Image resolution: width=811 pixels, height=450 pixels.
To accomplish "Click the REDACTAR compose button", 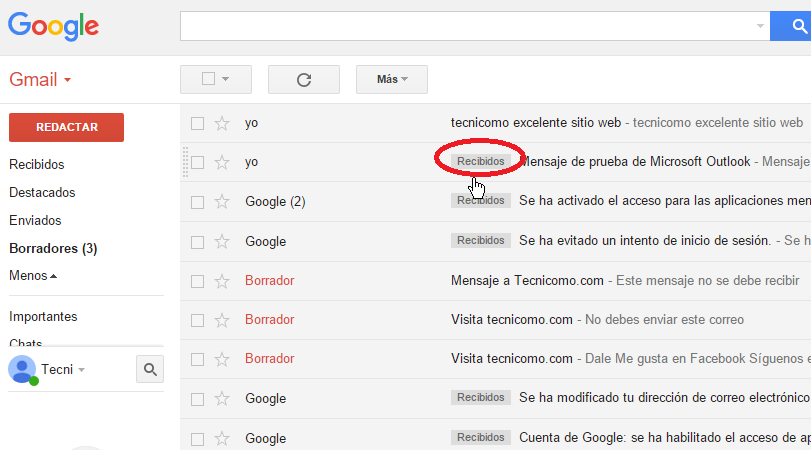I will pyautogui.click(x=66, y=127).
